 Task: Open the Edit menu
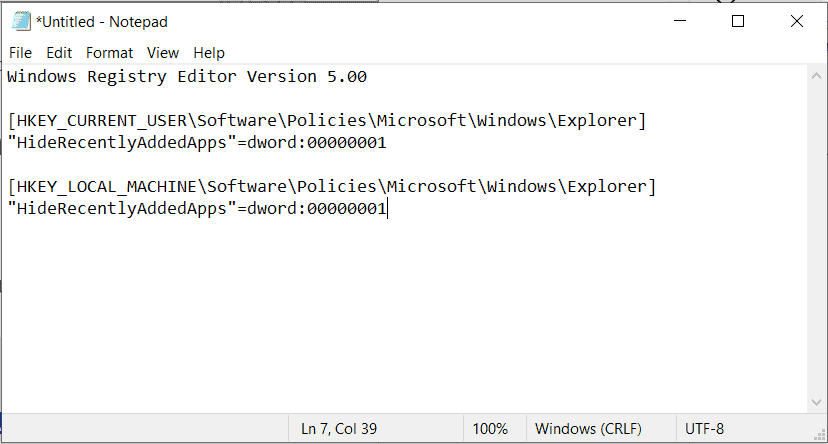(x=59, y=52)
